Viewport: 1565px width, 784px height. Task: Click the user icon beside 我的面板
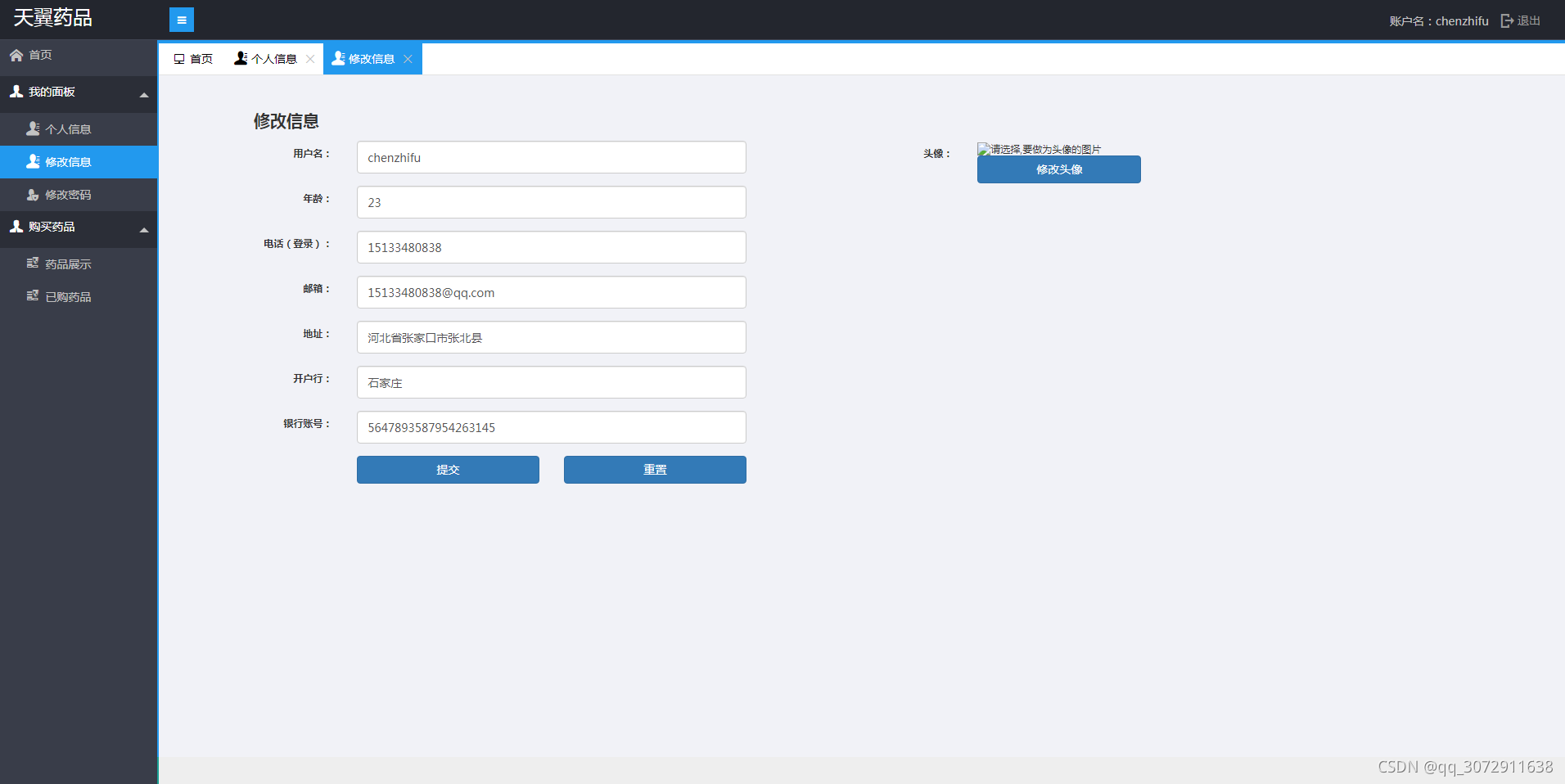click(16, 92)
